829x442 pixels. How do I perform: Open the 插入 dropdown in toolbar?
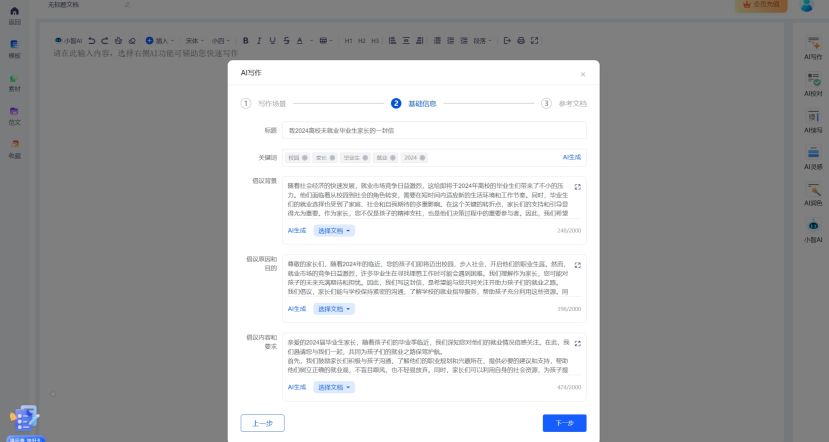point(160,41)
